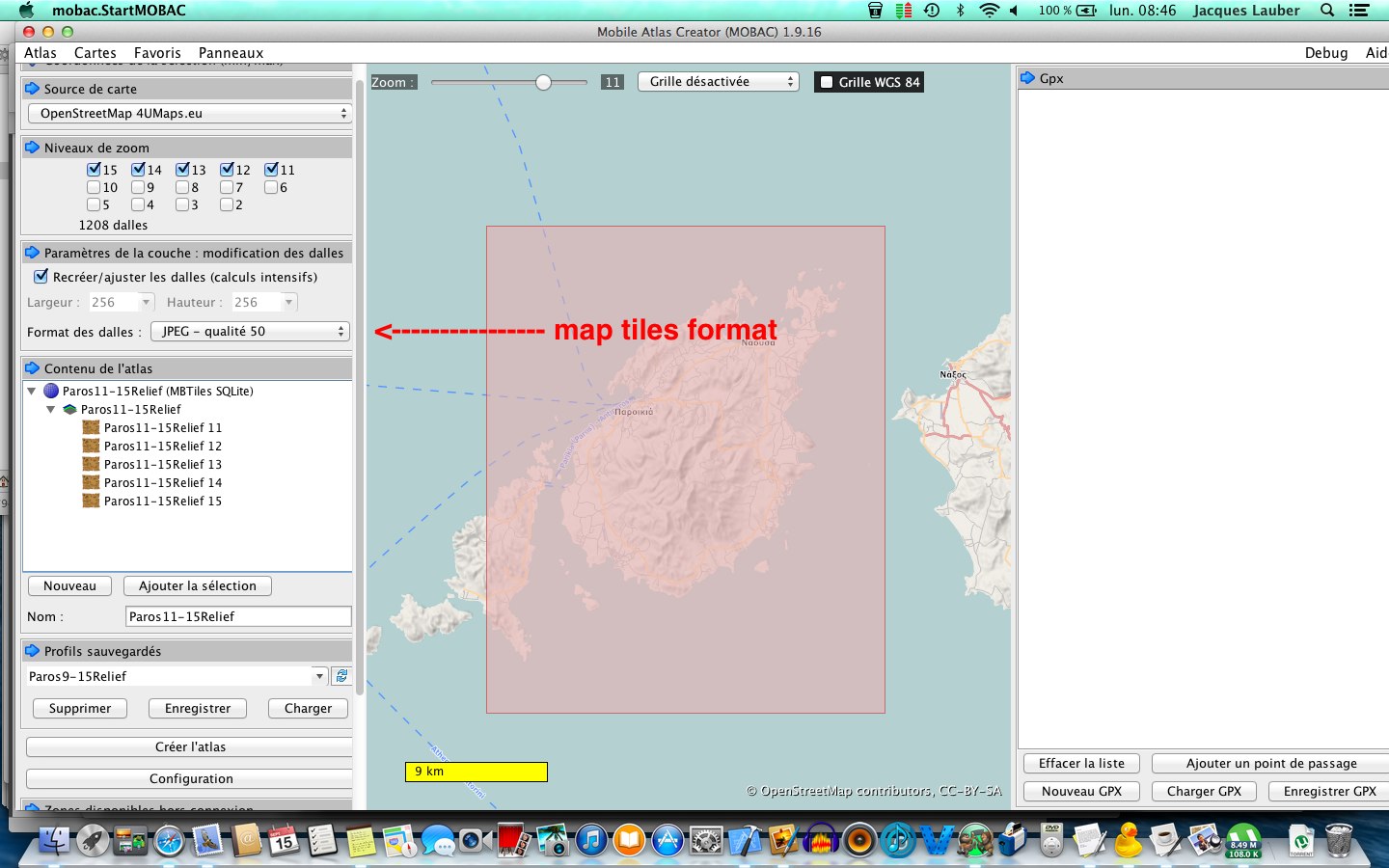The width and height of the screenshot is (1389, 868).
Task: Open Safari from the dock
Action: [169, 841]
